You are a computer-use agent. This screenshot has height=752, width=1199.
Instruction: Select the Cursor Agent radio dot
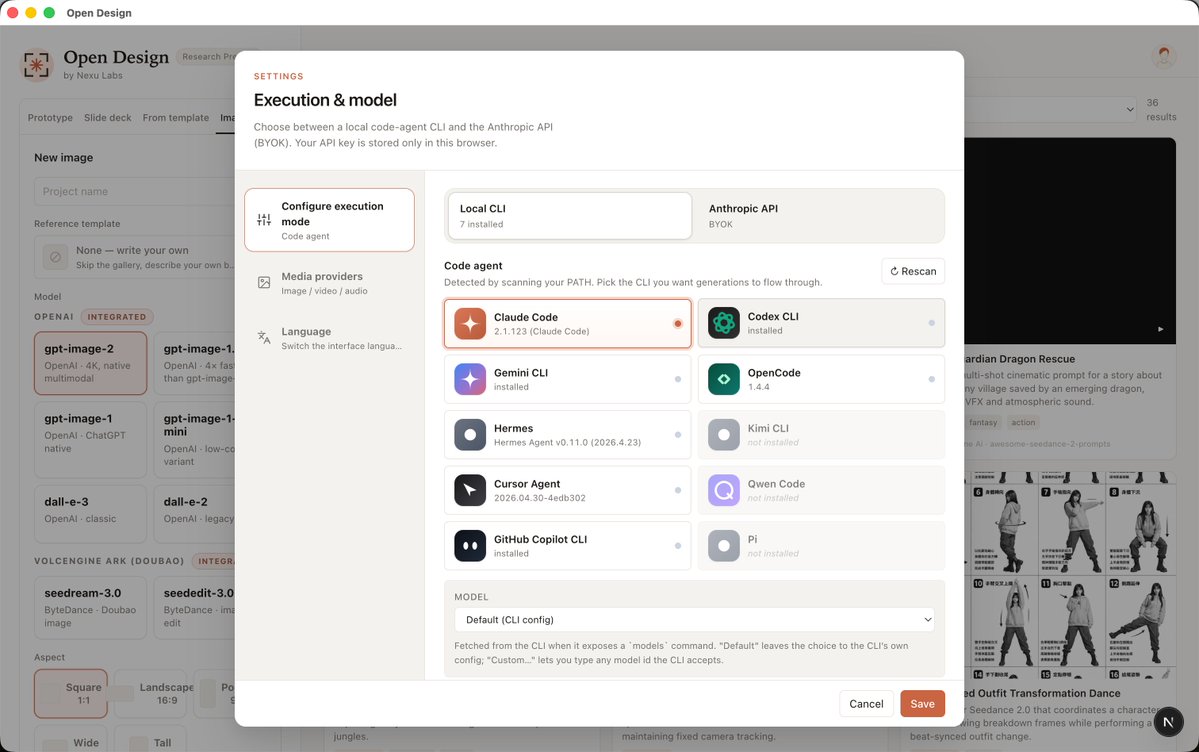(x=677, y=490)
